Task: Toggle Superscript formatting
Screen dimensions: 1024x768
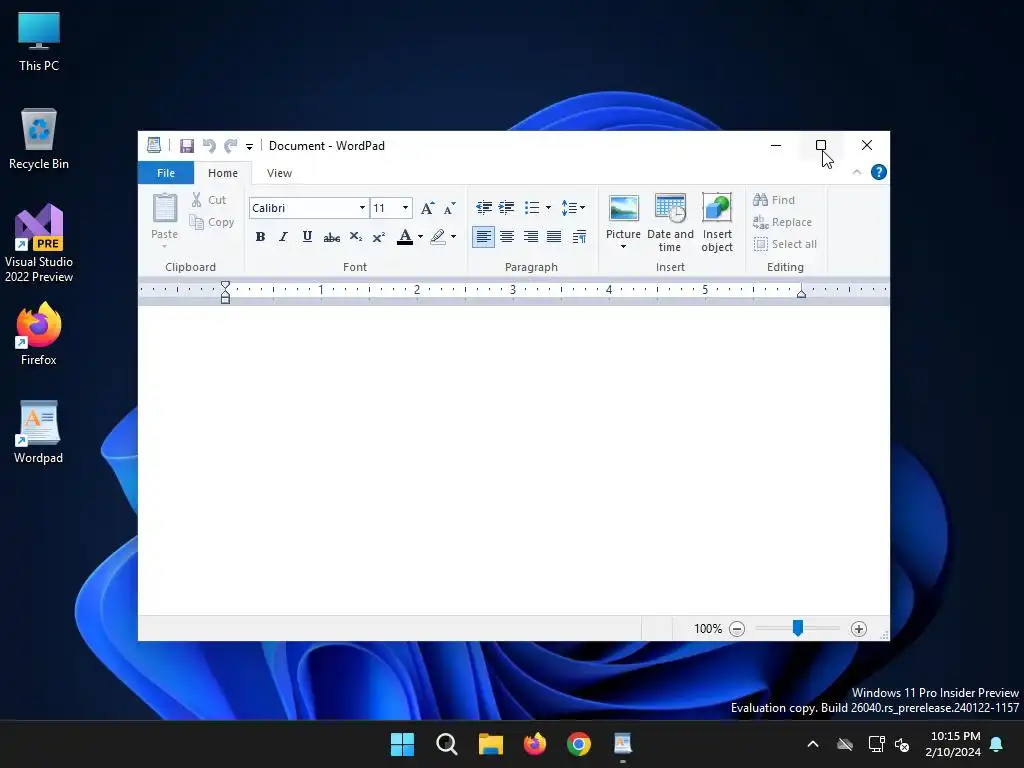Action: 379,236
